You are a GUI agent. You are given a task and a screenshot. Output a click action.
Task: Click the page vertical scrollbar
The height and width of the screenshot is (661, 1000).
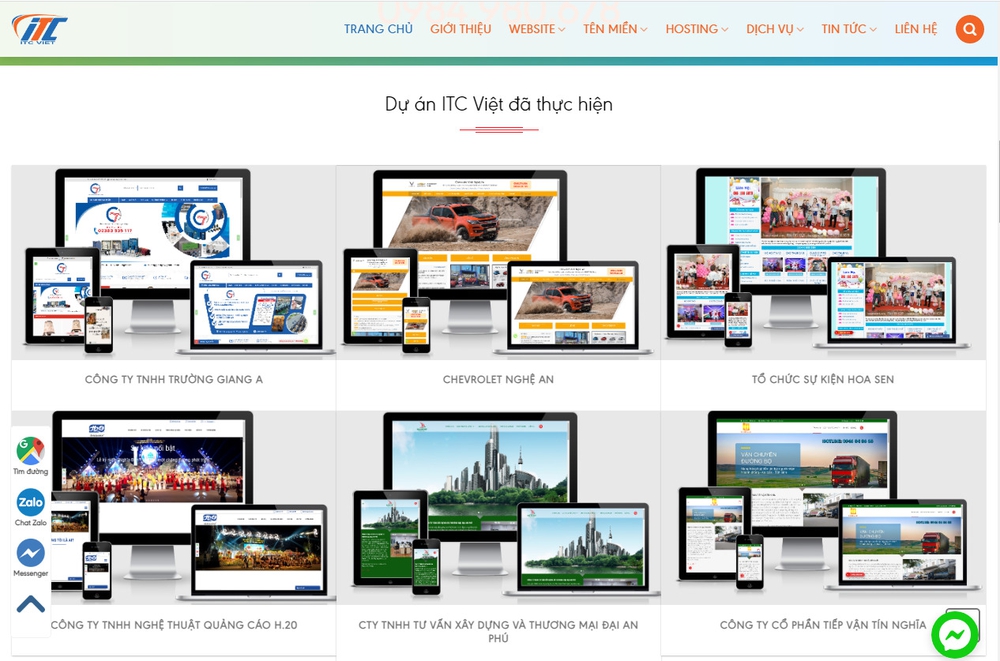point(999,182)
